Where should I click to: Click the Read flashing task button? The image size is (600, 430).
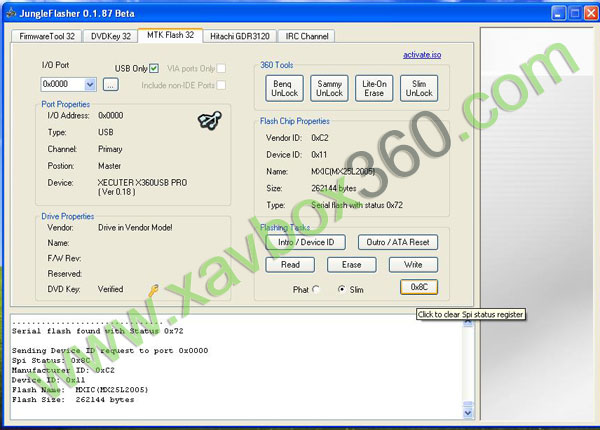[290, 265]
